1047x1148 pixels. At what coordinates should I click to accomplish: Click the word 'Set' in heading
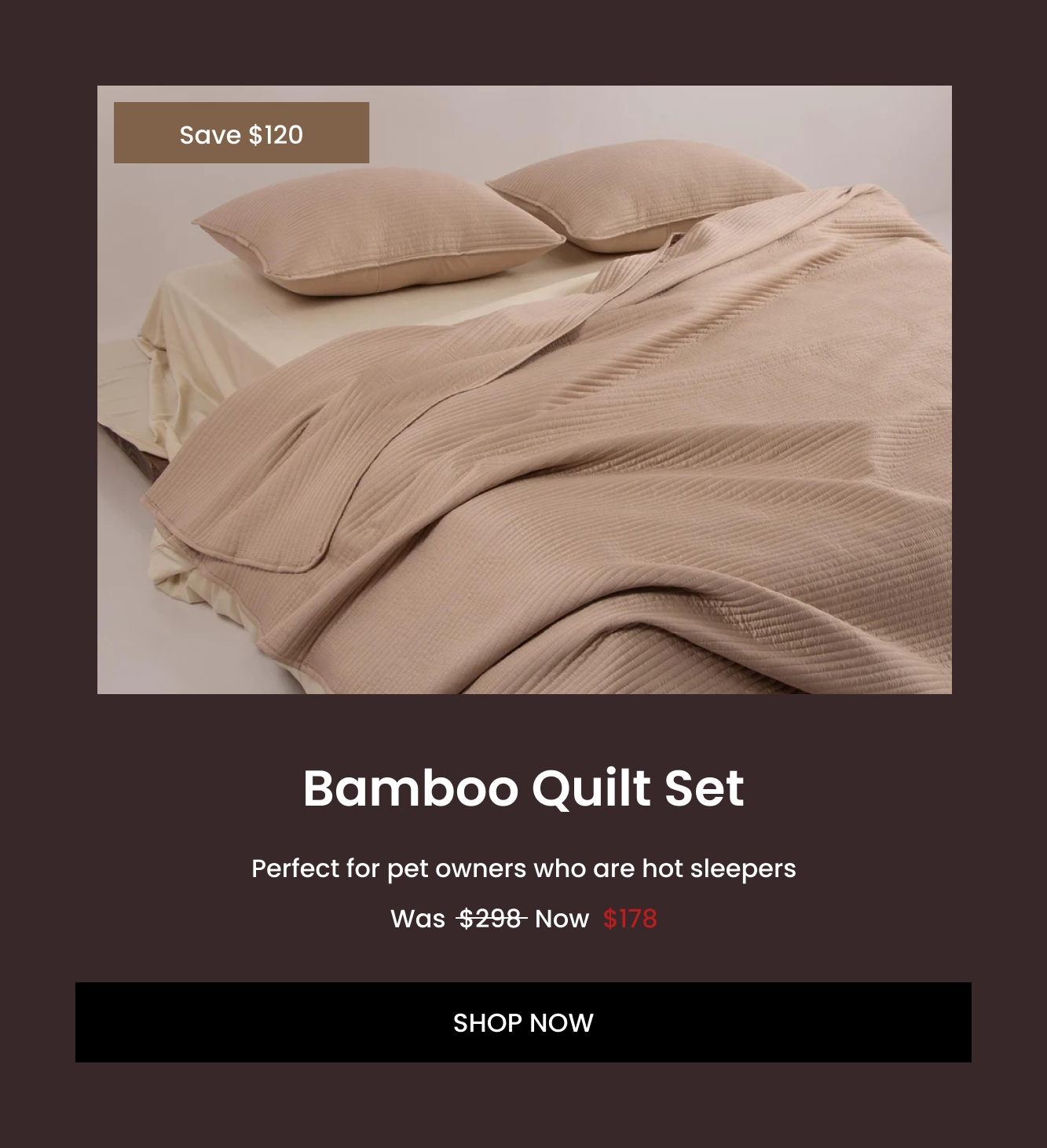tap(705, 788)
